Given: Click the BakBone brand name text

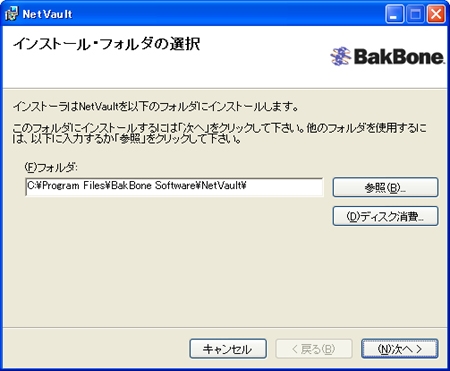Looking at the screenshot, I should pos(399,56).
